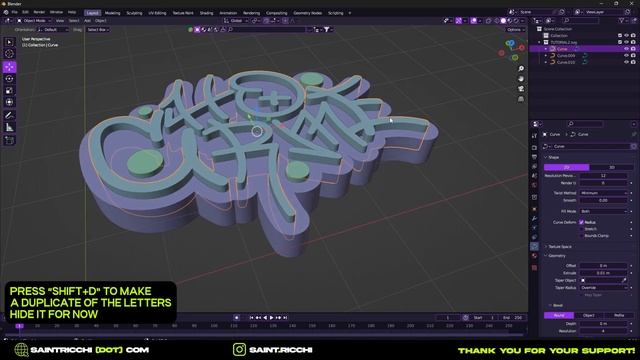
Task: Hide Curve object with eye icon
Action: point(627,49)
